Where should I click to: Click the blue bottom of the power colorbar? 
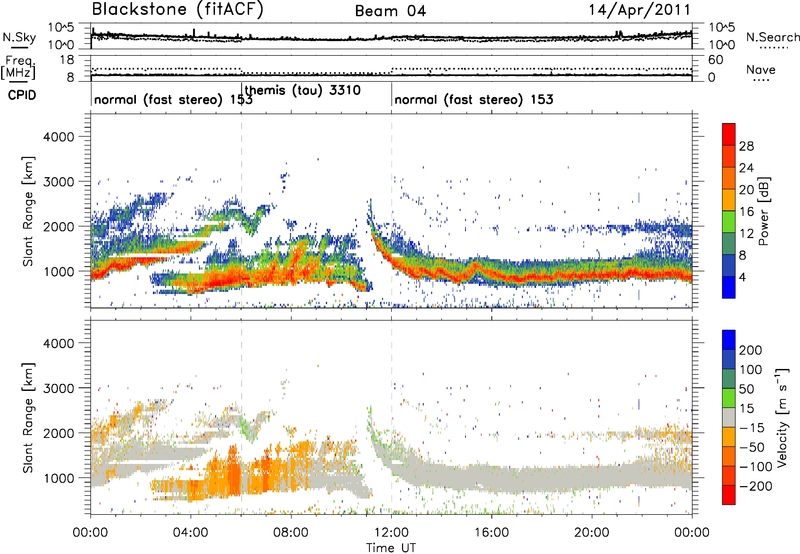729,287
